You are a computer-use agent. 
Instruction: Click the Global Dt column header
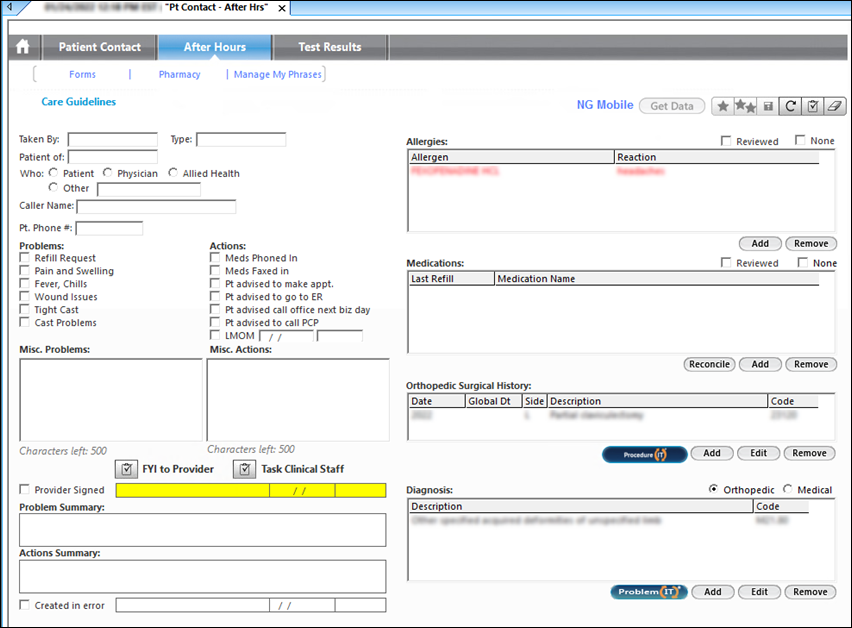point(493,401)
